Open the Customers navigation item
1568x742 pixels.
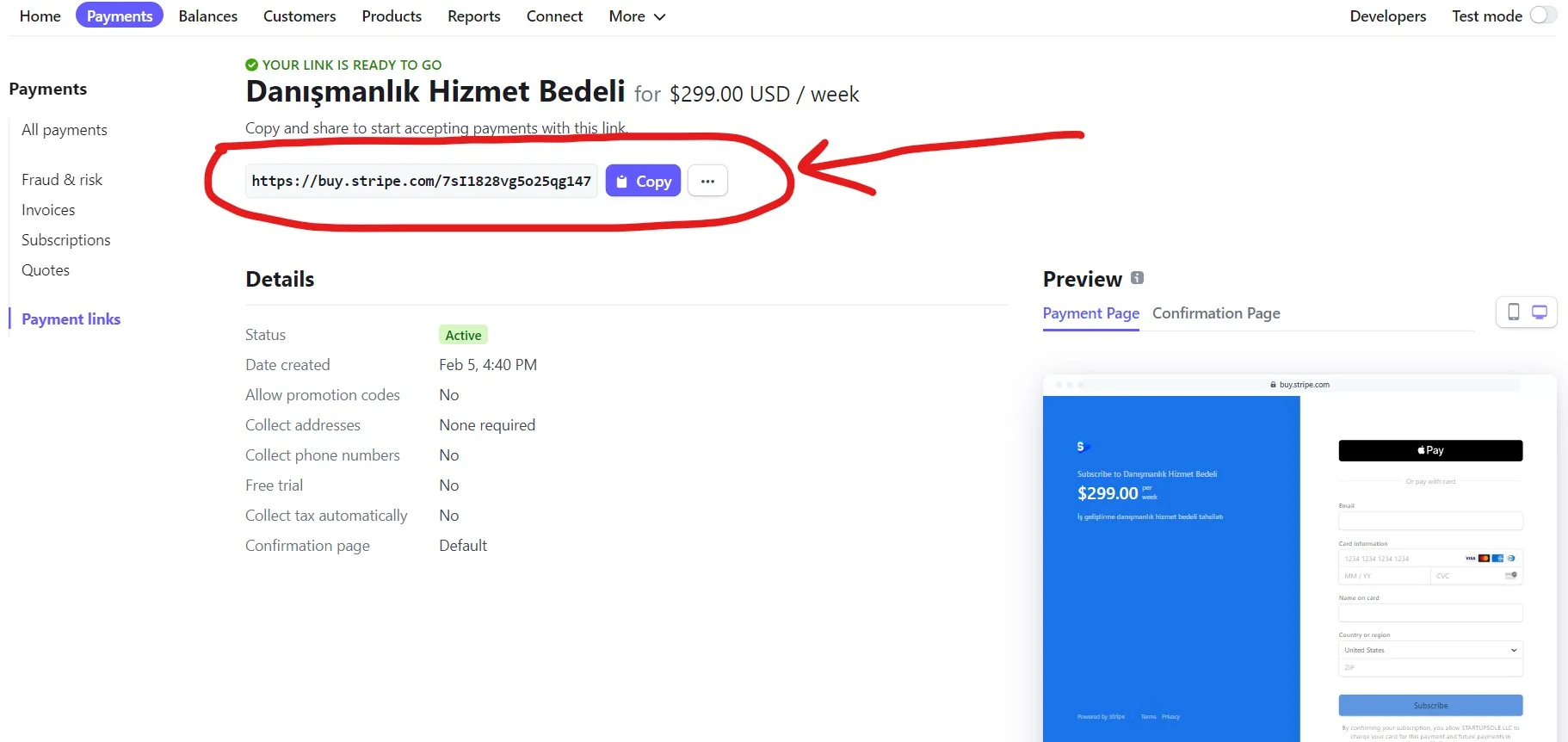299,16
